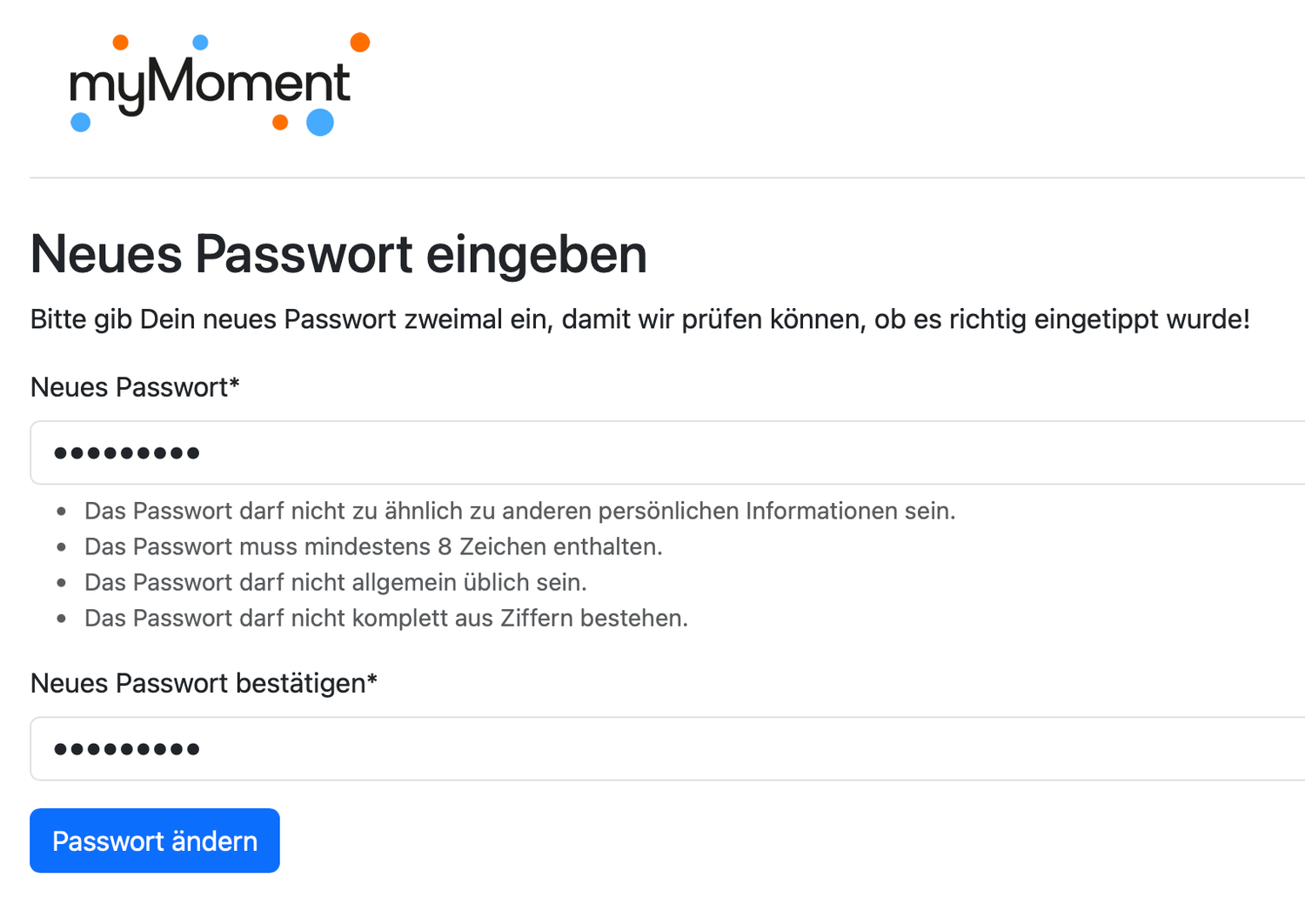Click the "komplett aus Ziffern" password hint
The height and width of the screenshot is (924, 1305).
385,618
